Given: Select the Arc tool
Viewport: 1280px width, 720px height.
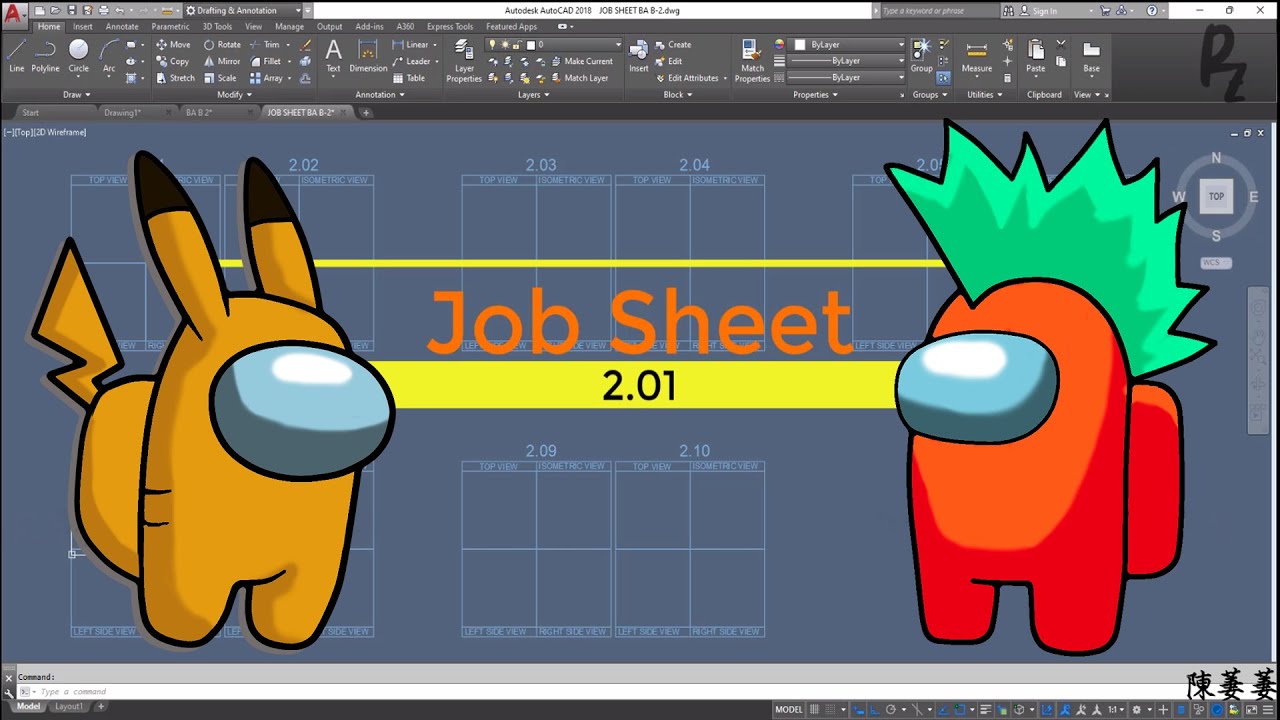Looking at the screenshot, I should (109, 56).
